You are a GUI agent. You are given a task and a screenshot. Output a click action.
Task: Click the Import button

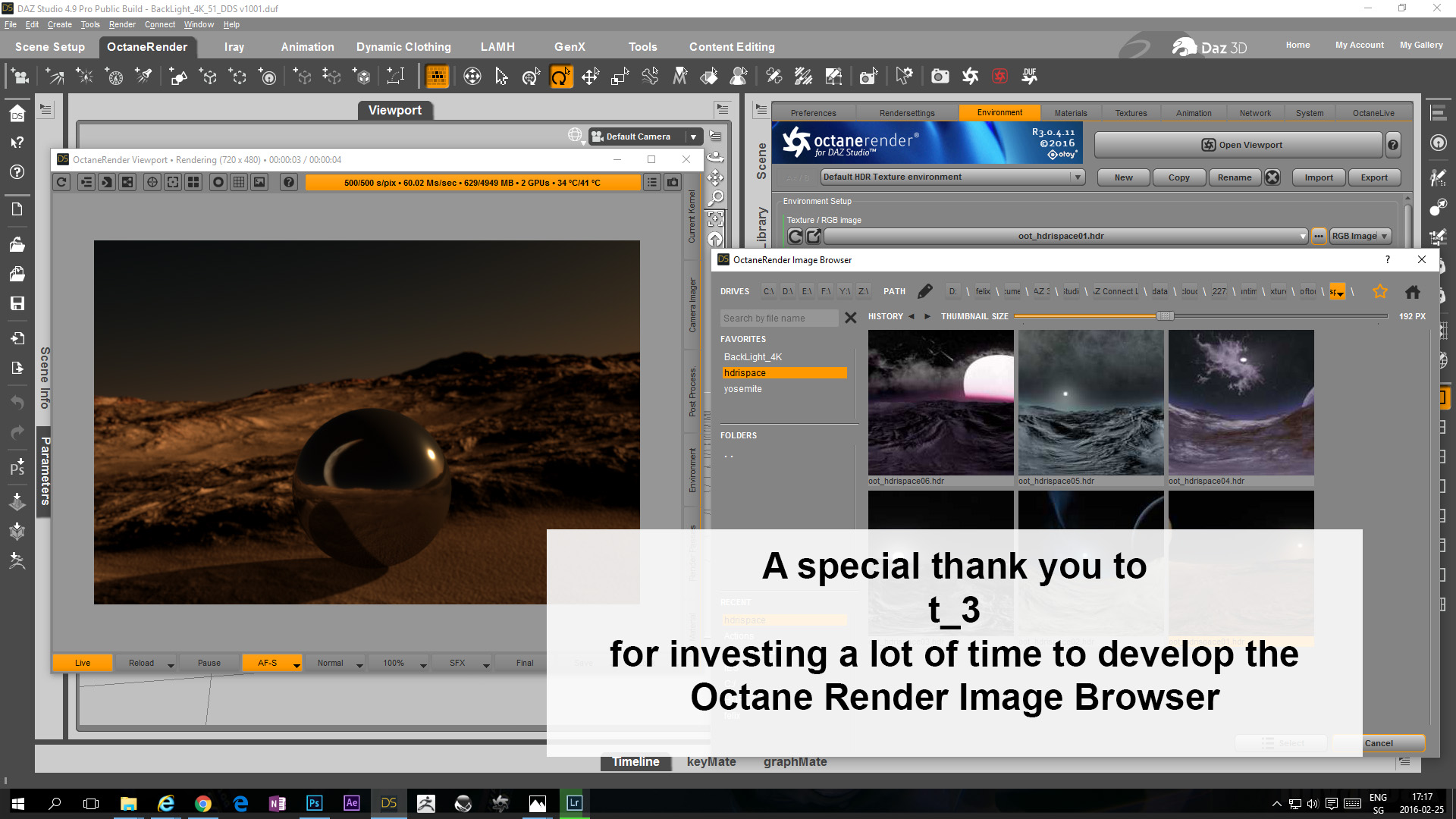[x=1319, y=177]
